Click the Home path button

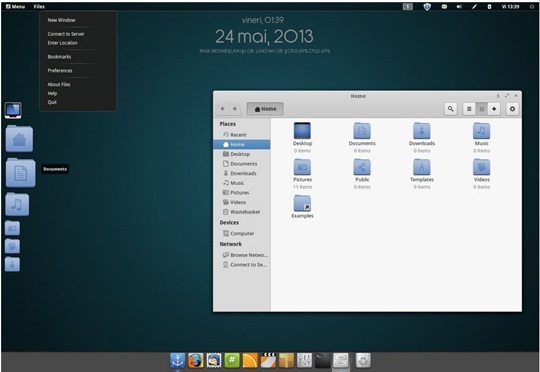pyautogui.click(x=265, y=109)
